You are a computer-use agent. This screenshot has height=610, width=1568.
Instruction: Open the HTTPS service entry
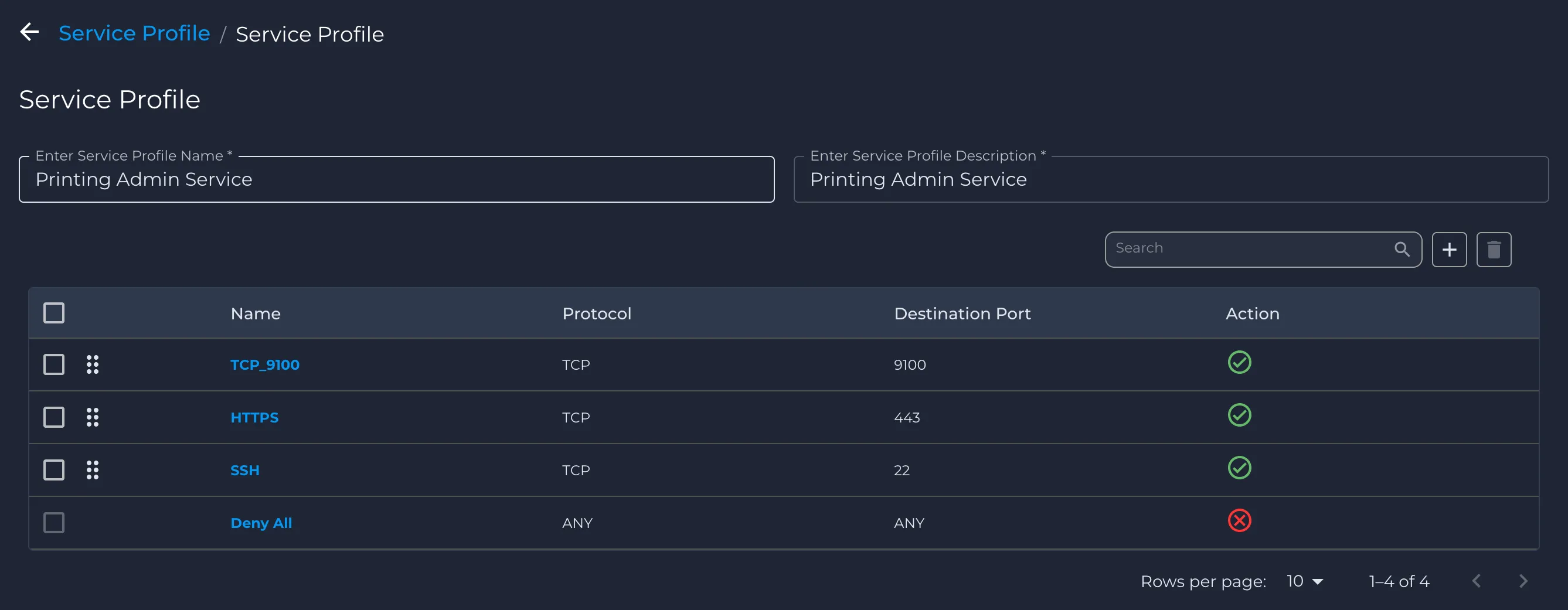(254, 418)
